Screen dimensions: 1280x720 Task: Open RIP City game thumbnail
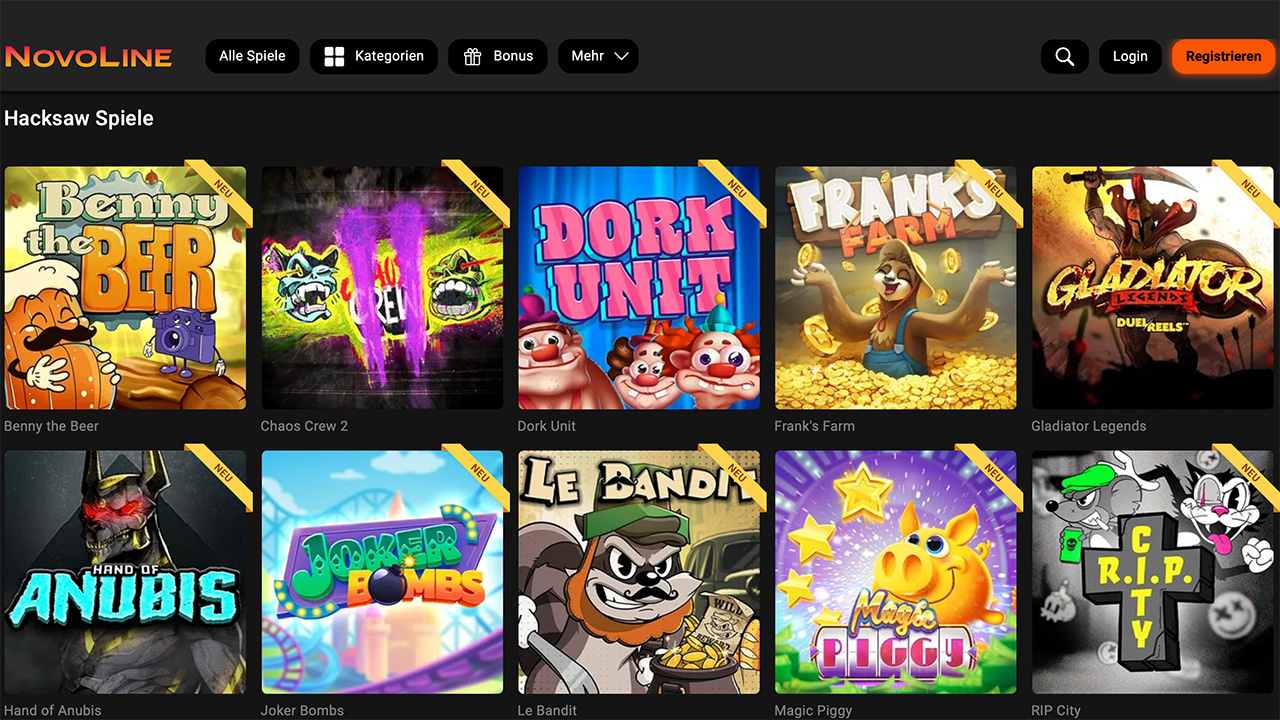click(1153, 572)
